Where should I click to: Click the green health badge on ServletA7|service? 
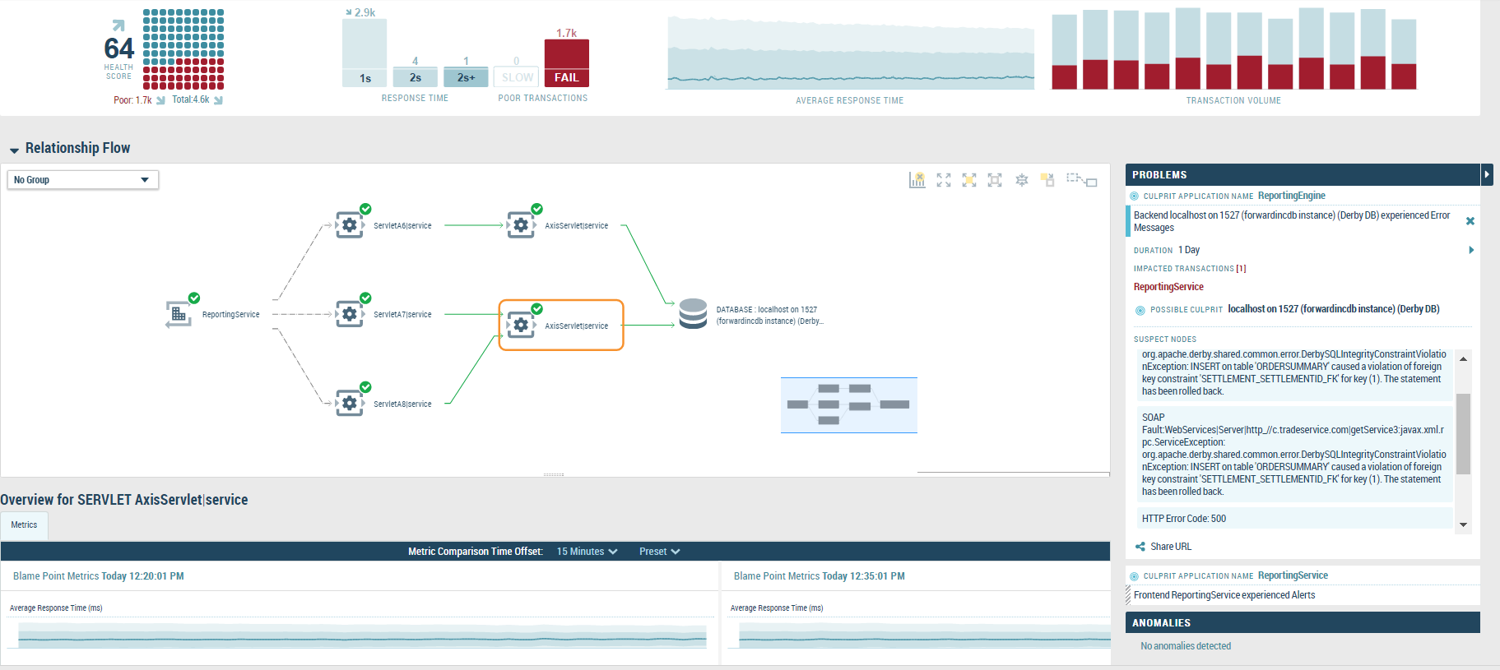pos(364,300)
